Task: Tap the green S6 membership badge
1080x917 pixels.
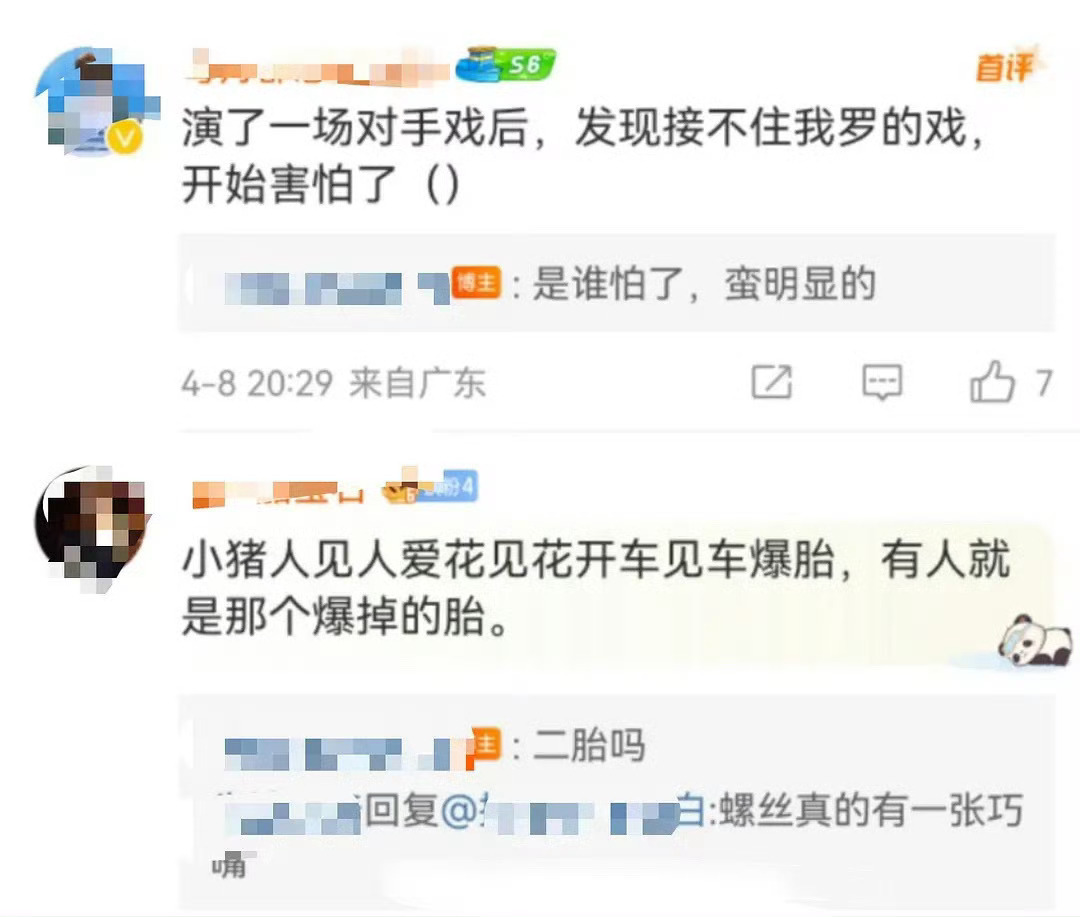Action: [507, 65]
